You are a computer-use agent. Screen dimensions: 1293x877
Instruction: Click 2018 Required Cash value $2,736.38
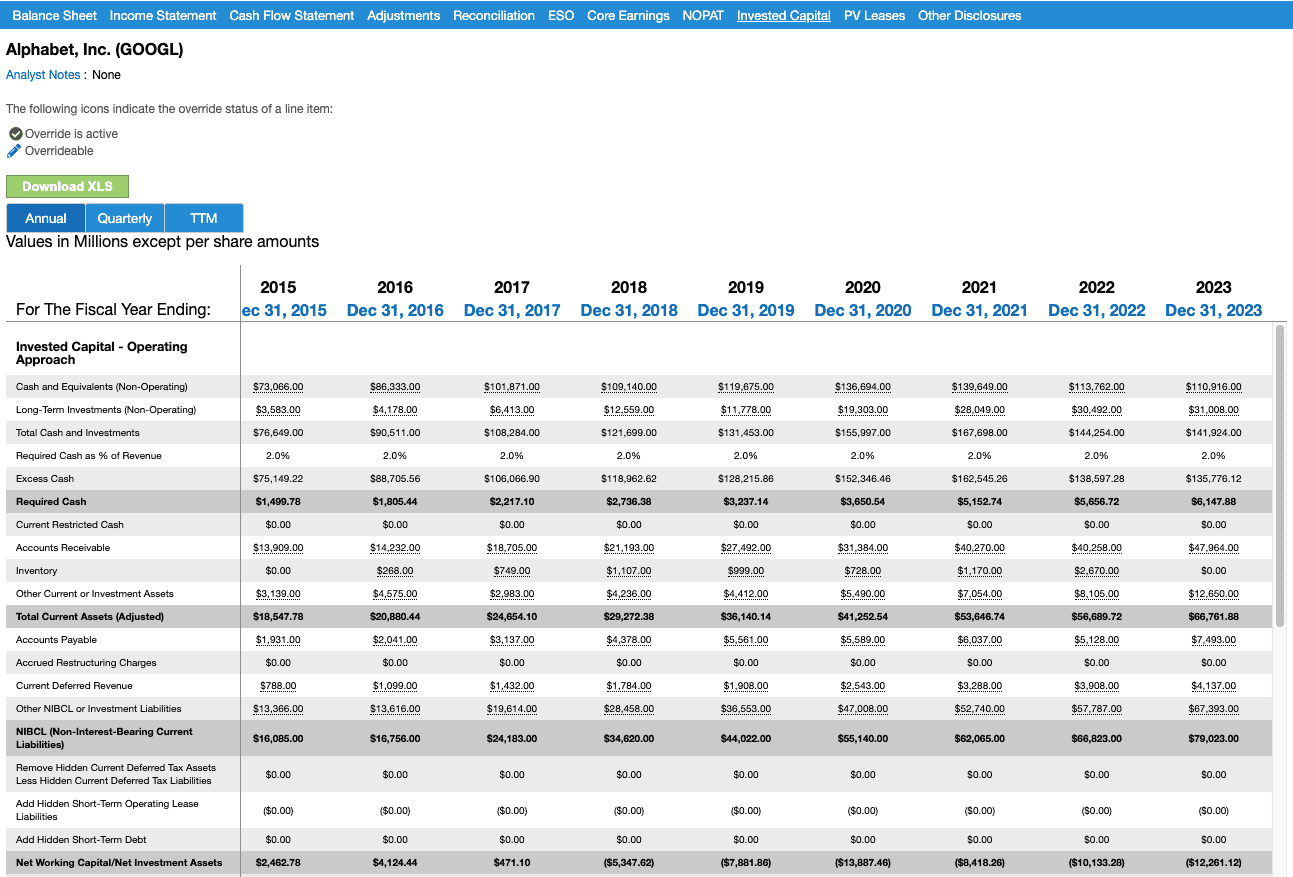[x=629, y=502]
